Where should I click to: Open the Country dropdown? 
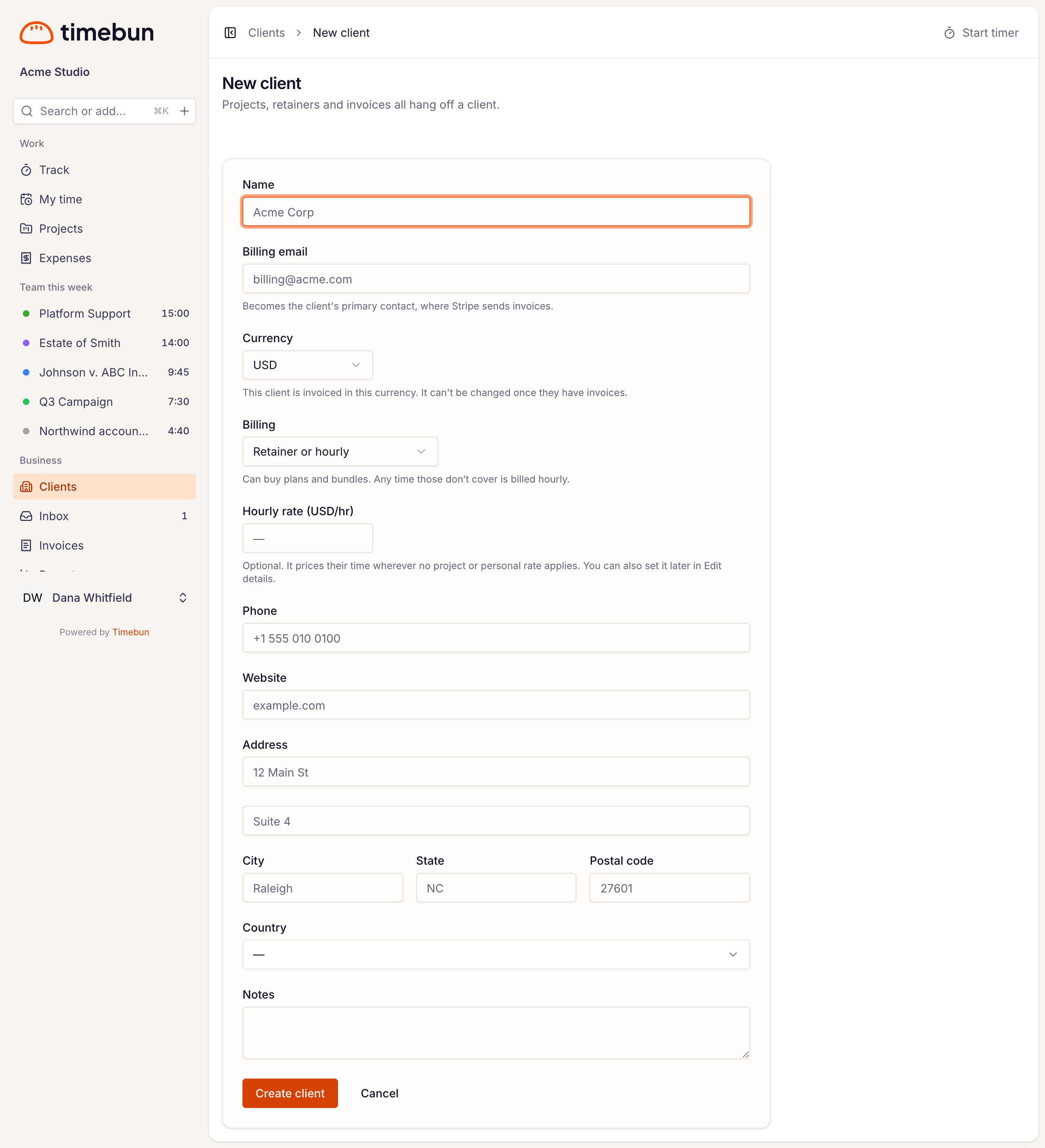pos(496,954)
